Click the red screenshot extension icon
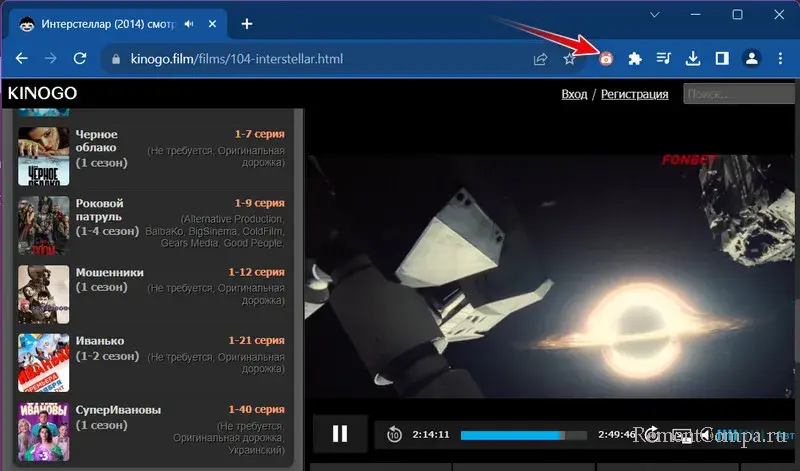Image resolution: width=800 pixels, height=471 pixels. point(606,59)
